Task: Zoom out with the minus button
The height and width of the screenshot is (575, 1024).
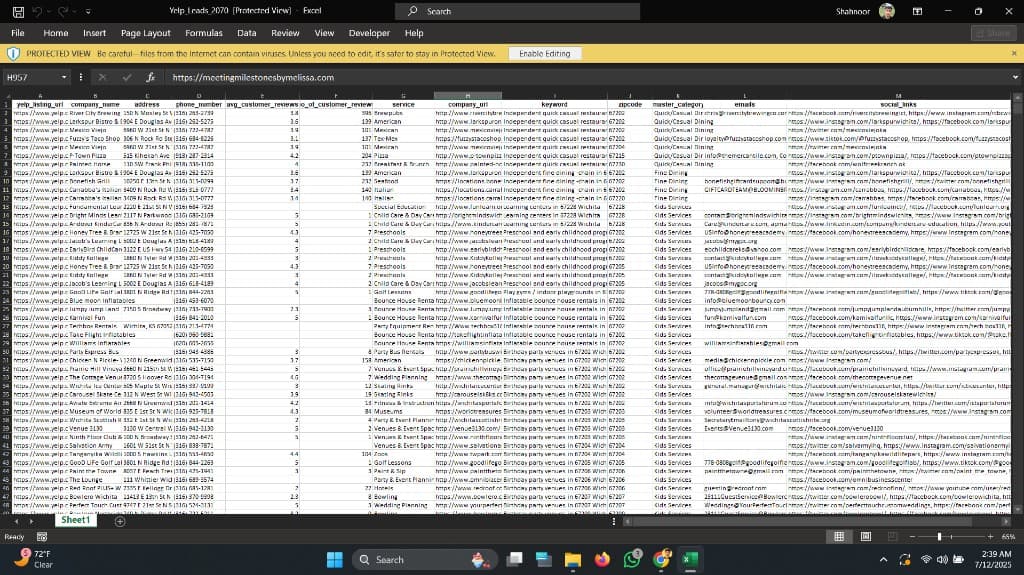Action: point(912,536)
